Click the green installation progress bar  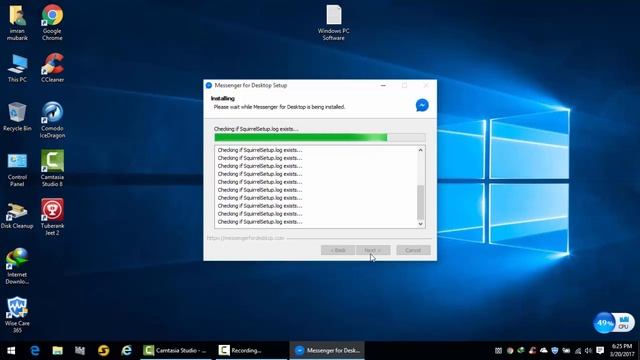(320, 138)
